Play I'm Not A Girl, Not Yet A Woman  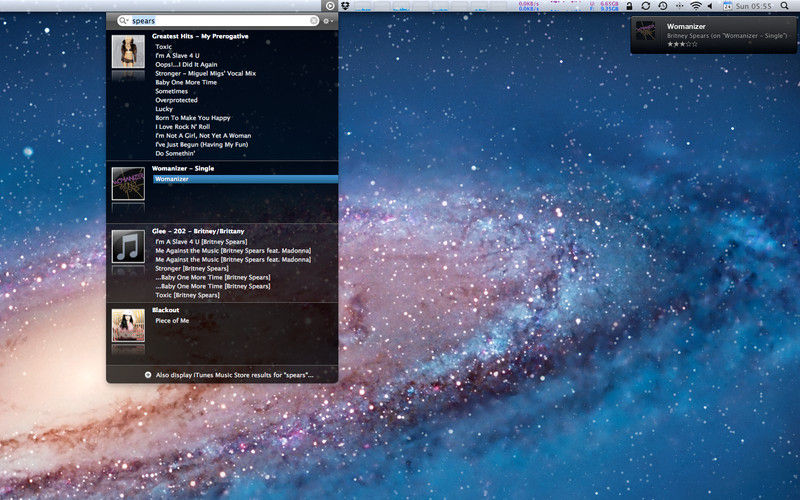click(203, 136)
